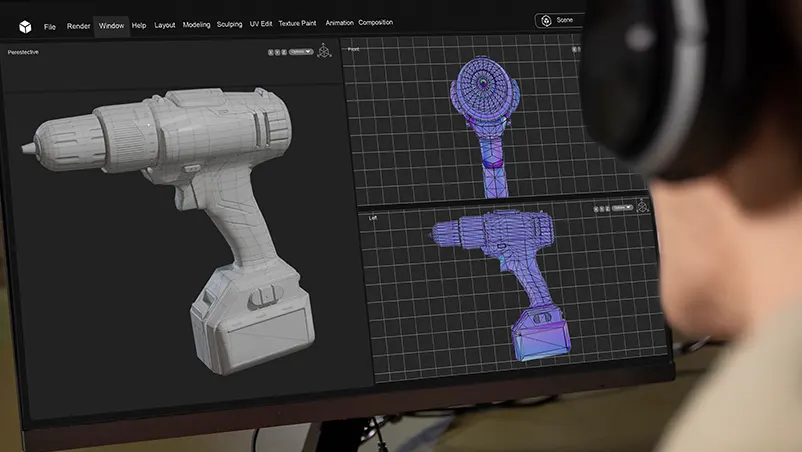Switch to the Composition workspace tab

[x=375, y=22]
